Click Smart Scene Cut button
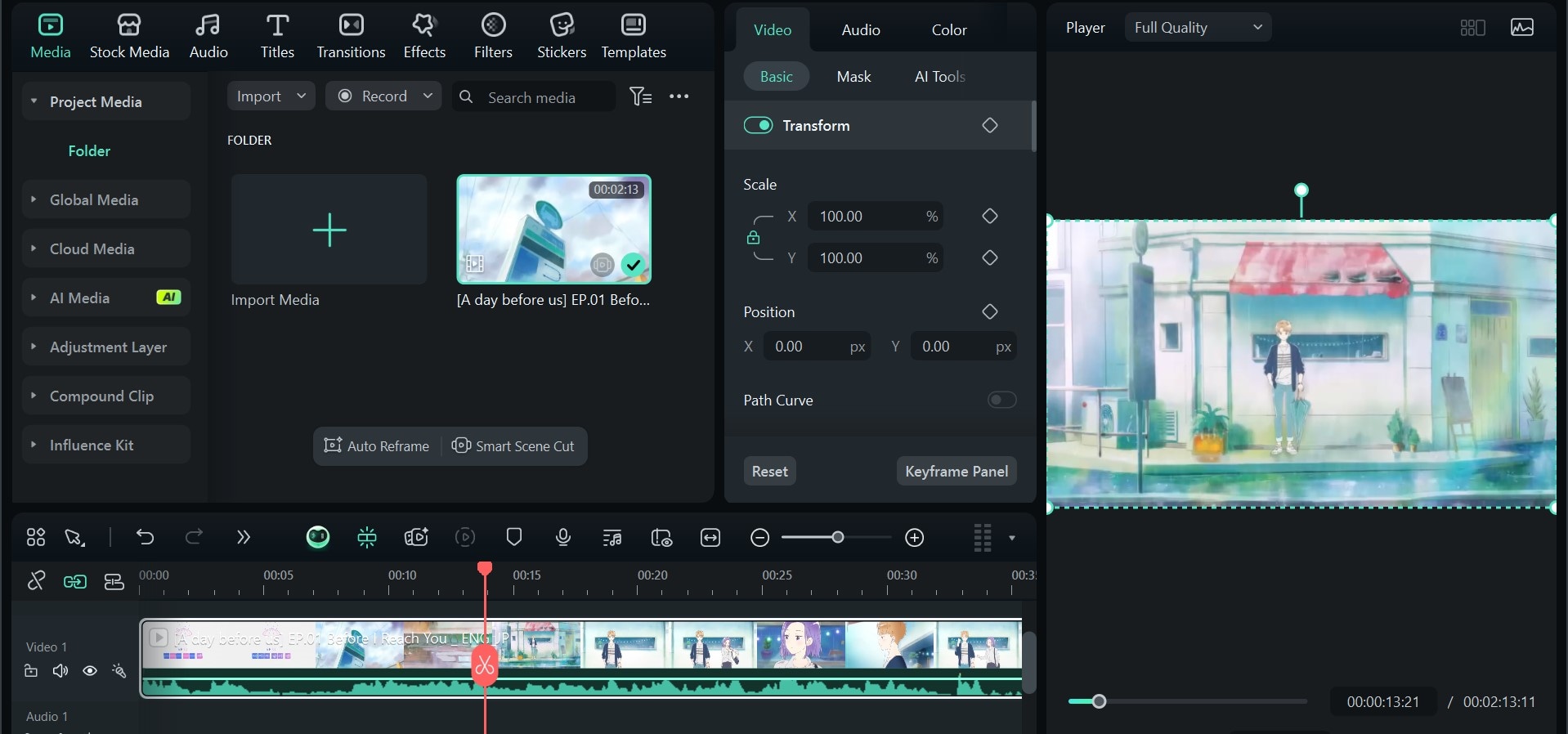 pos(513,445)
